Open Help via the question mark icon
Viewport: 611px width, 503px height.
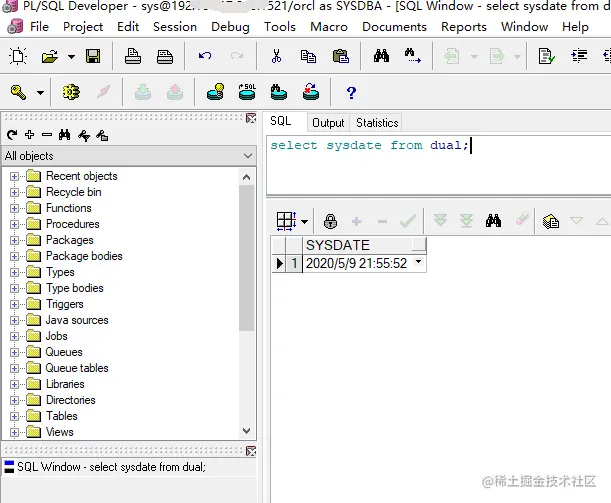pyautogui.click(x=351, y=93)
